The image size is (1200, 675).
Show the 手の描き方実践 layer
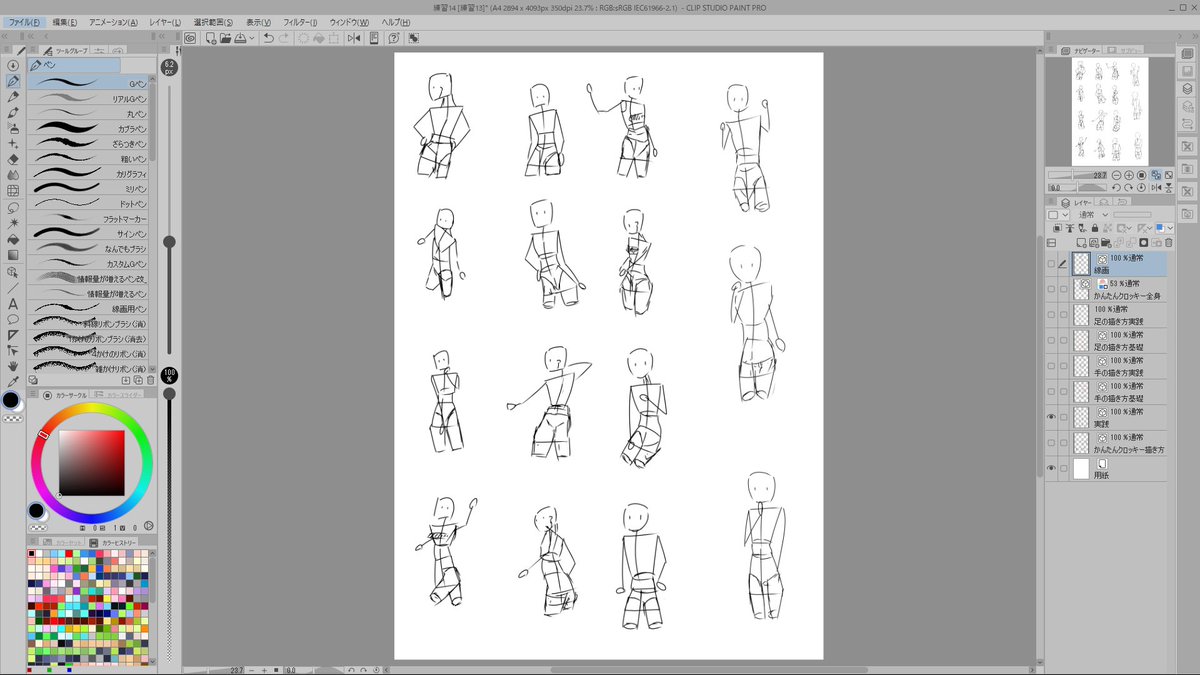tap(1051, 366)
